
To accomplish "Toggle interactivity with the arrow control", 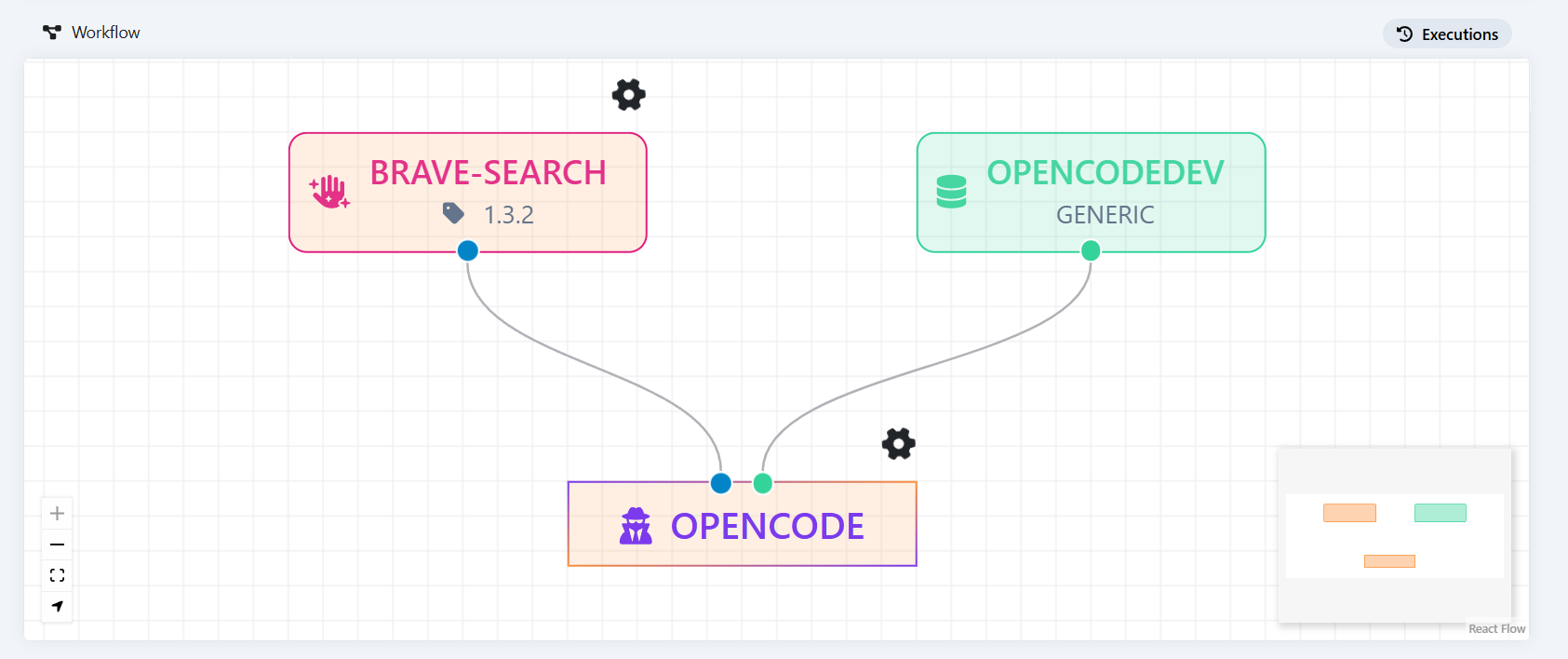I will pos(57,606).
